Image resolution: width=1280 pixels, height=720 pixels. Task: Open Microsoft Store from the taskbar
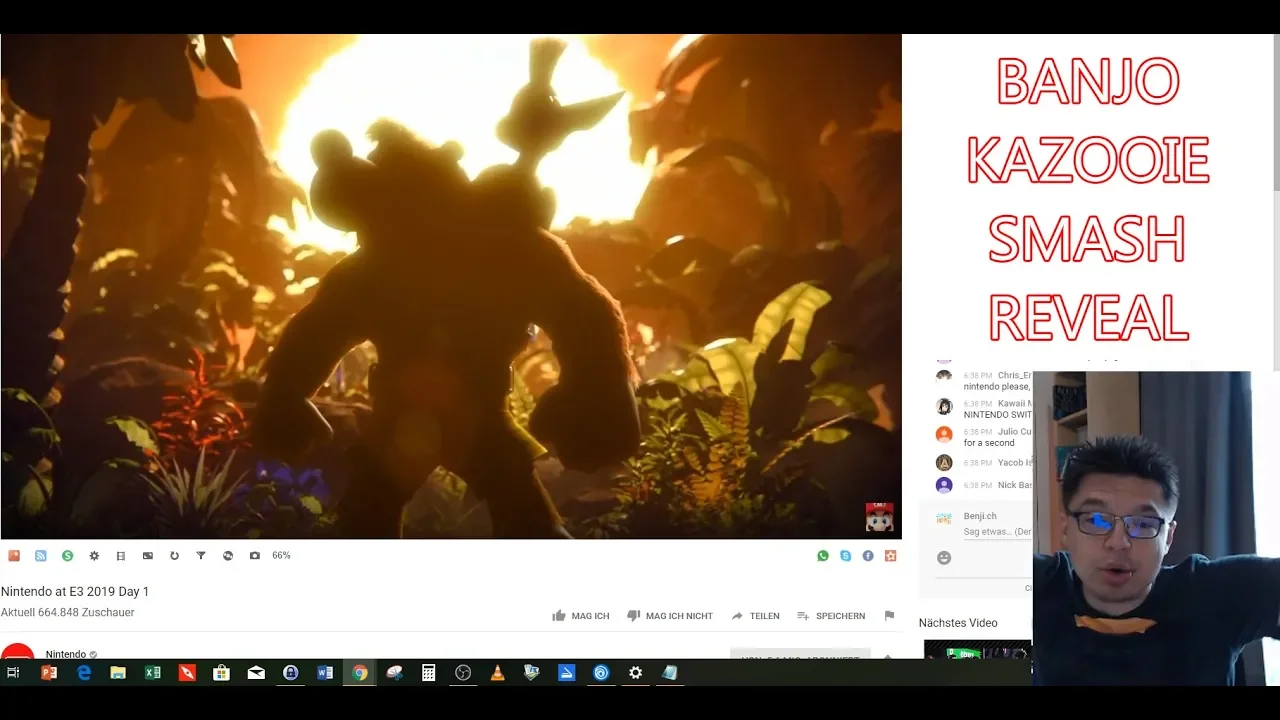click(x=221, y=673)
